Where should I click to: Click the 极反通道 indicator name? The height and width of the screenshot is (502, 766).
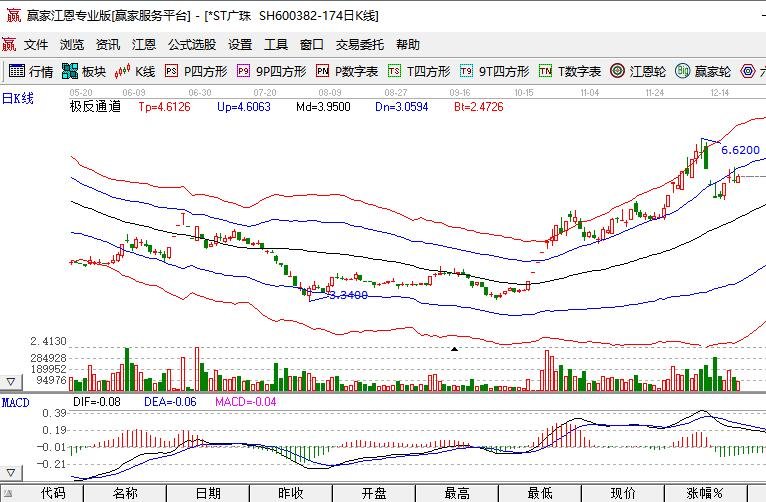click(x=95, y=106)
